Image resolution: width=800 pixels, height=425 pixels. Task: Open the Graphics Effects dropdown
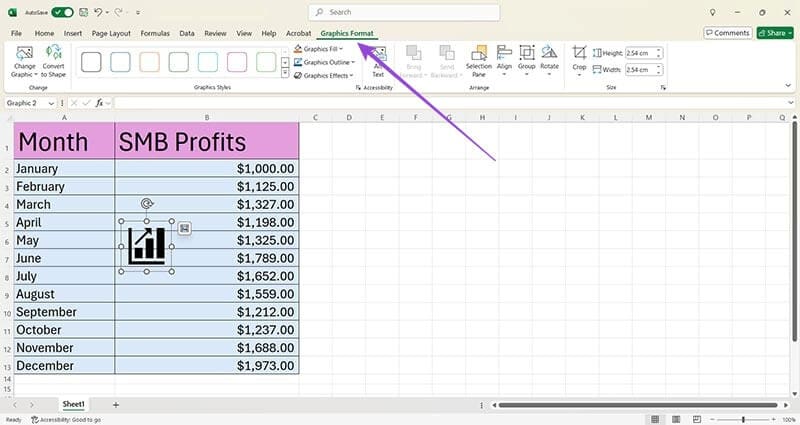coord(323,76)
